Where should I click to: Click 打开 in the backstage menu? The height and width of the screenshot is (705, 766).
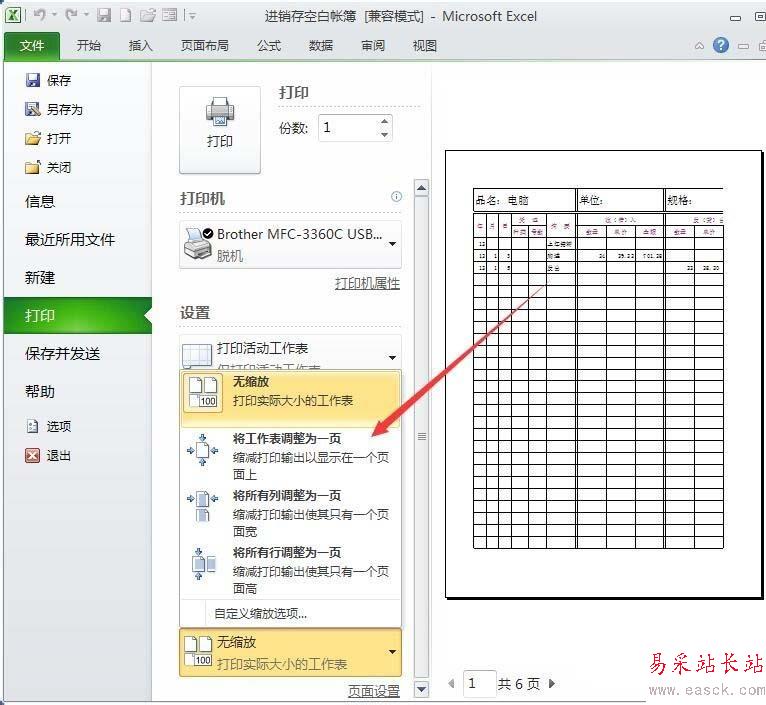point(48,138)
